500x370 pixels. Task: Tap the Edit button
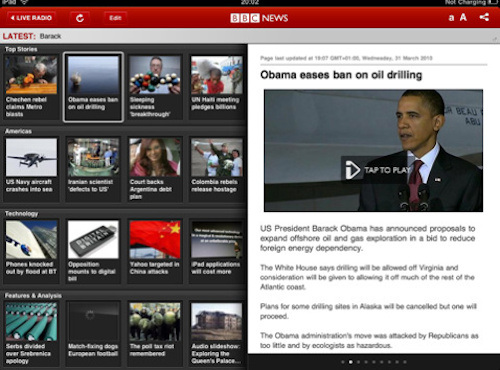click(115, 18)
